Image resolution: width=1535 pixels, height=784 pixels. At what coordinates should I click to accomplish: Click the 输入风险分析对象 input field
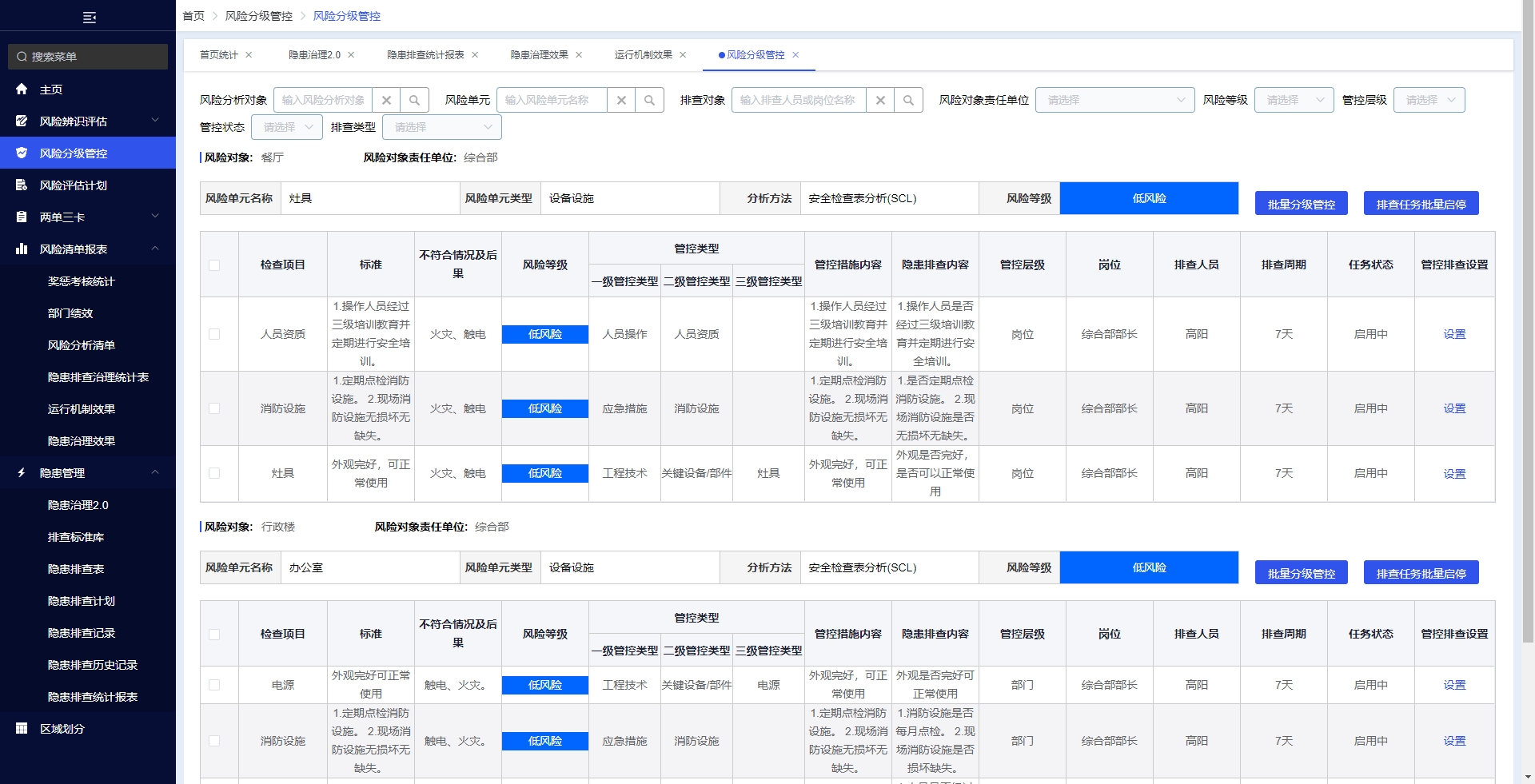[x=323, y=100]
